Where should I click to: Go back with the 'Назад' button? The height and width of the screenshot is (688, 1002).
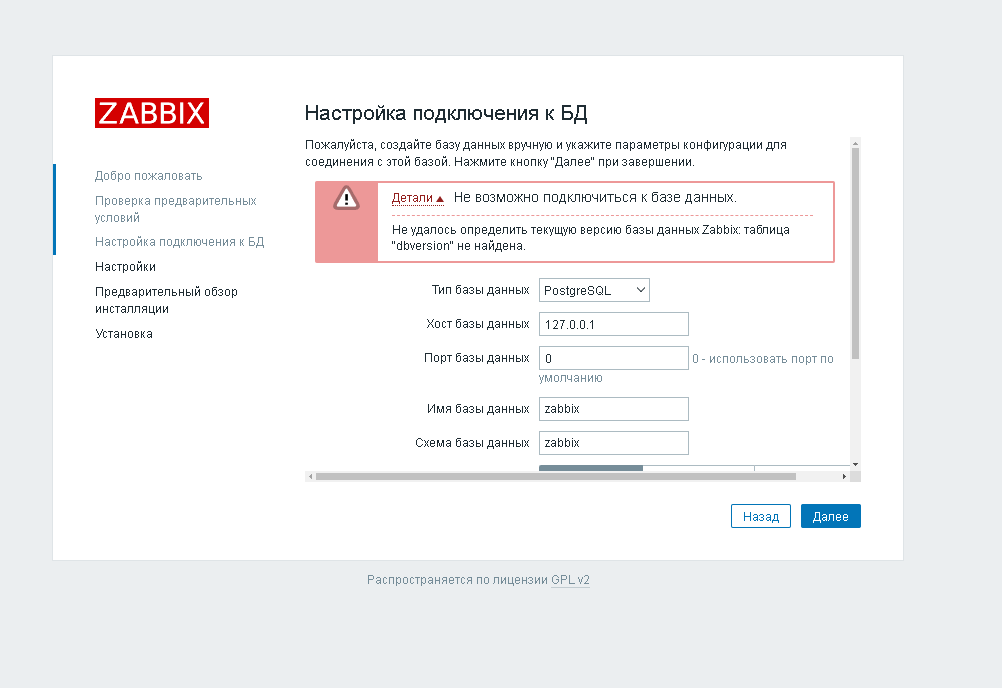tap(760, 516)
